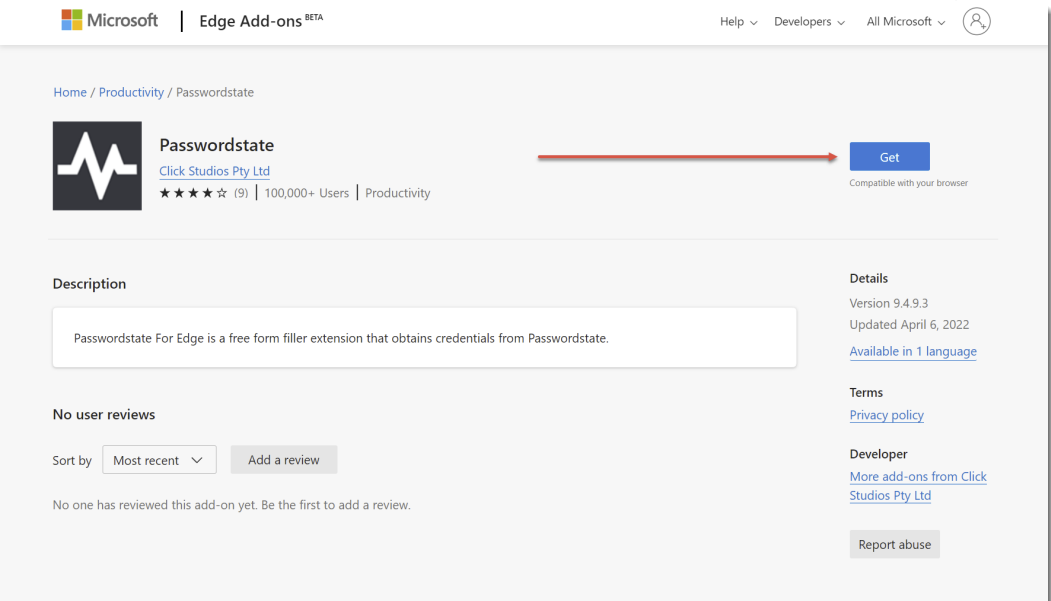Click the (9) ratings count
This screenshot has height=601, width=1051.
click(241, 193)
